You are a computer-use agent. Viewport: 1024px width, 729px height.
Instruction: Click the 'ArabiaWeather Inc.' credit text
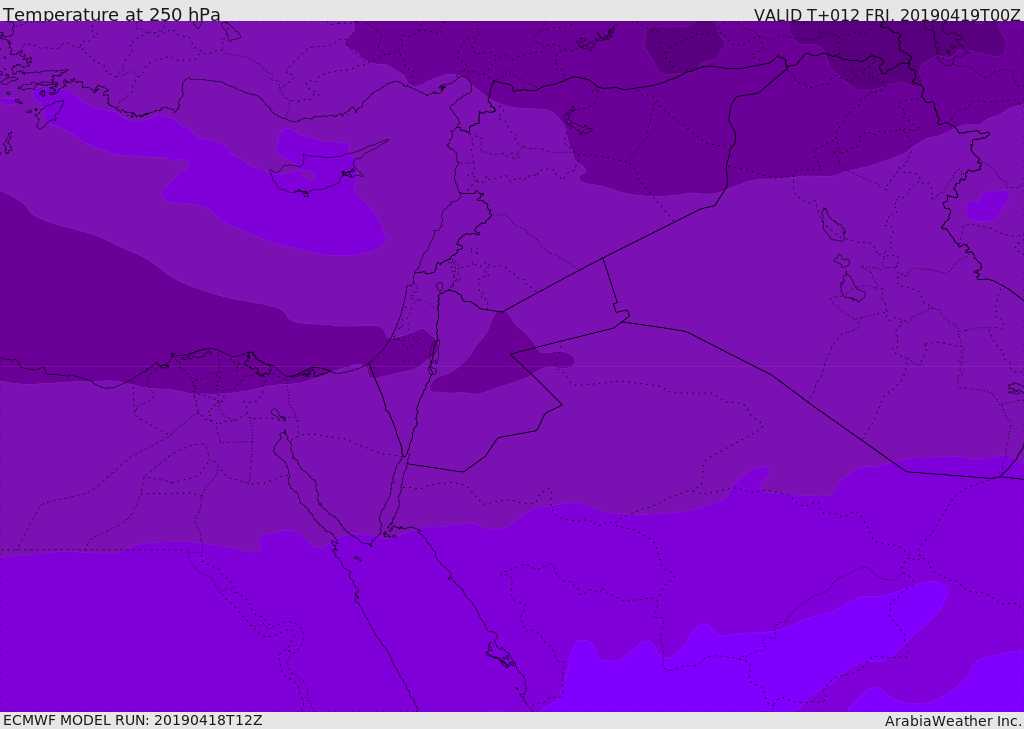(953, 721)
